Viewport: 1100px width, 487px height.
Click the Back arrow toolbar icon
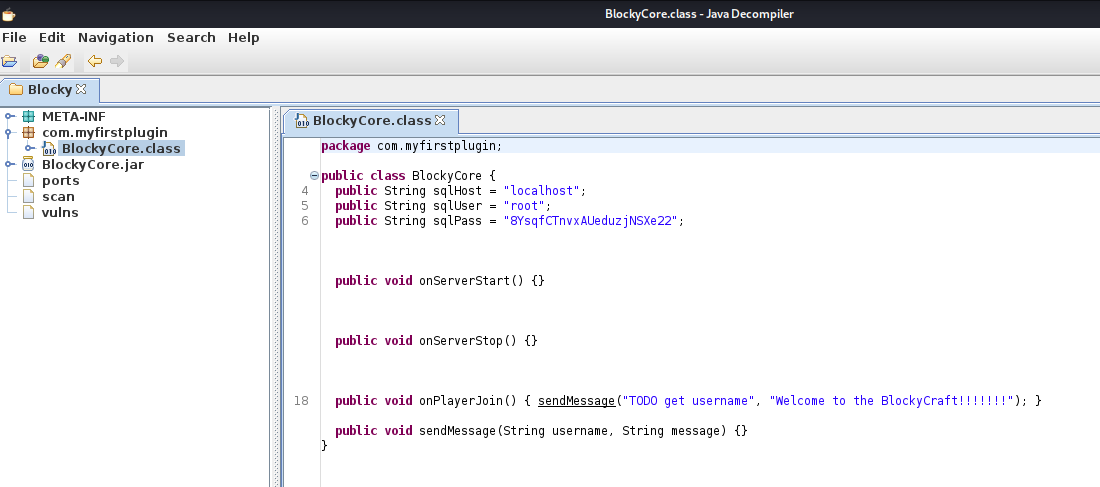[95, 61]
